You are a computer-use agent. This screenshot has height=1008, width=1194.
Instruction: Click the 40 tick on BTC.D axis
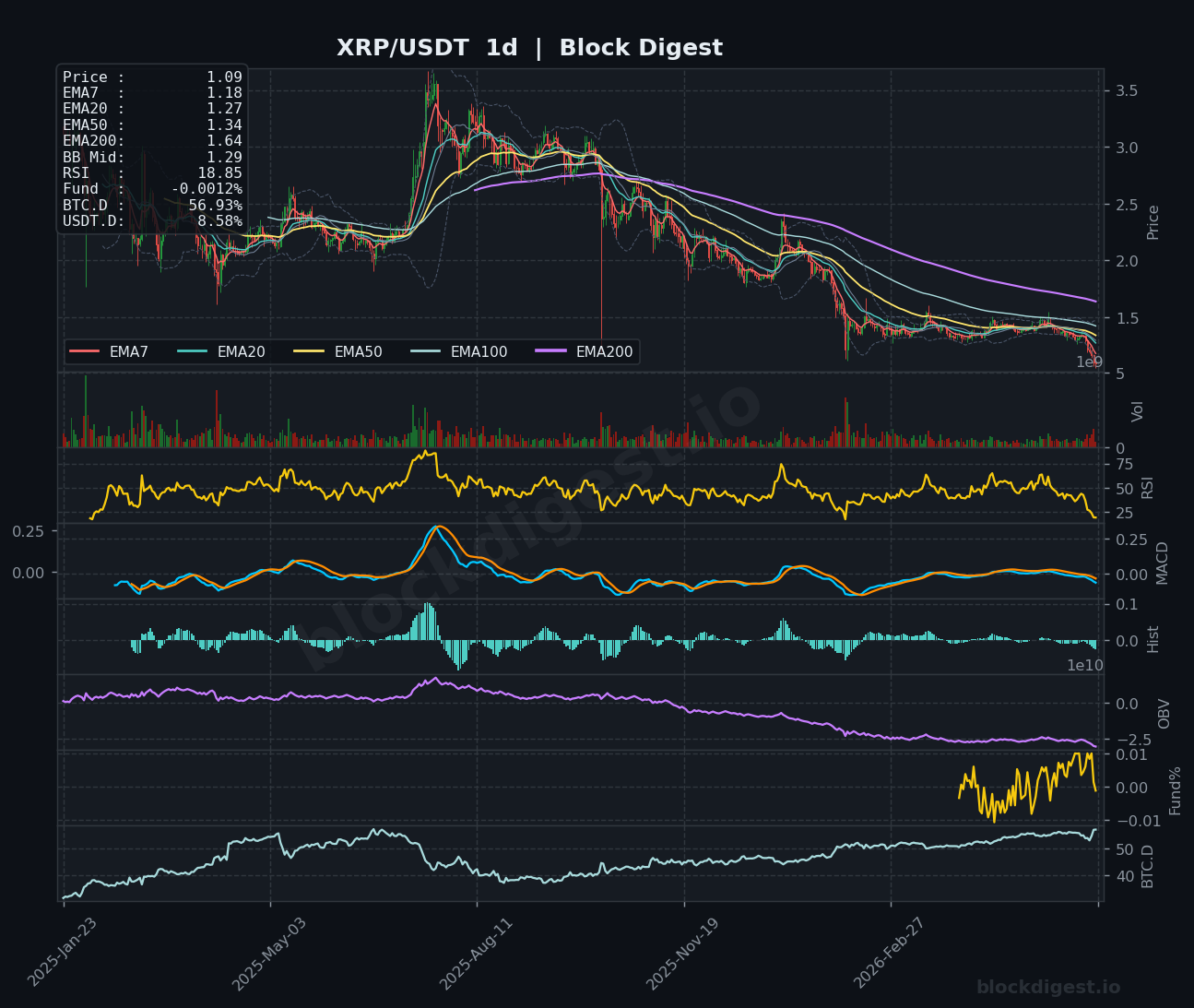[1124, 876]
